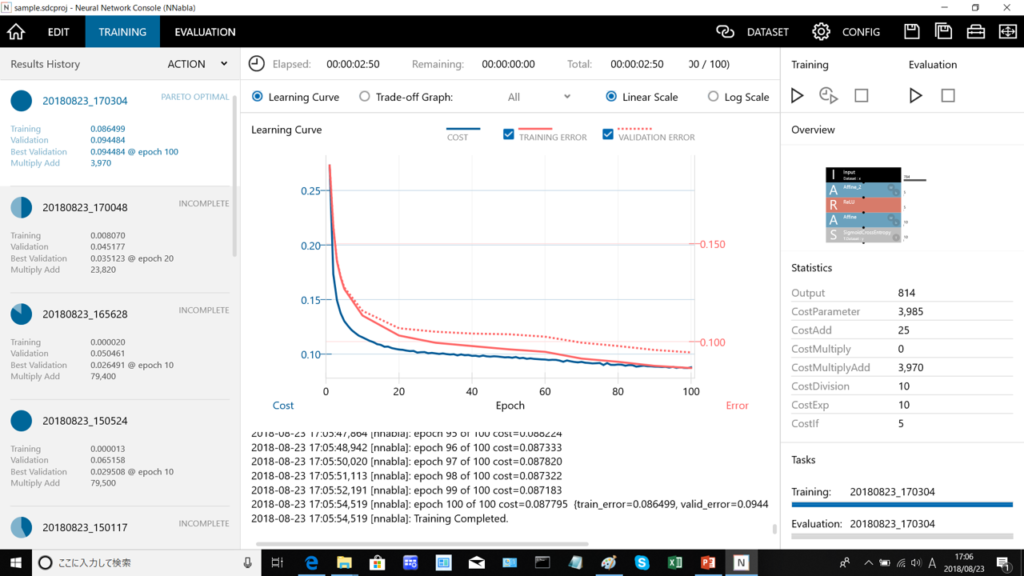This screenshot has height=576, width=1024.
Task: Save the project with disk icon
Action: point(912,31)
